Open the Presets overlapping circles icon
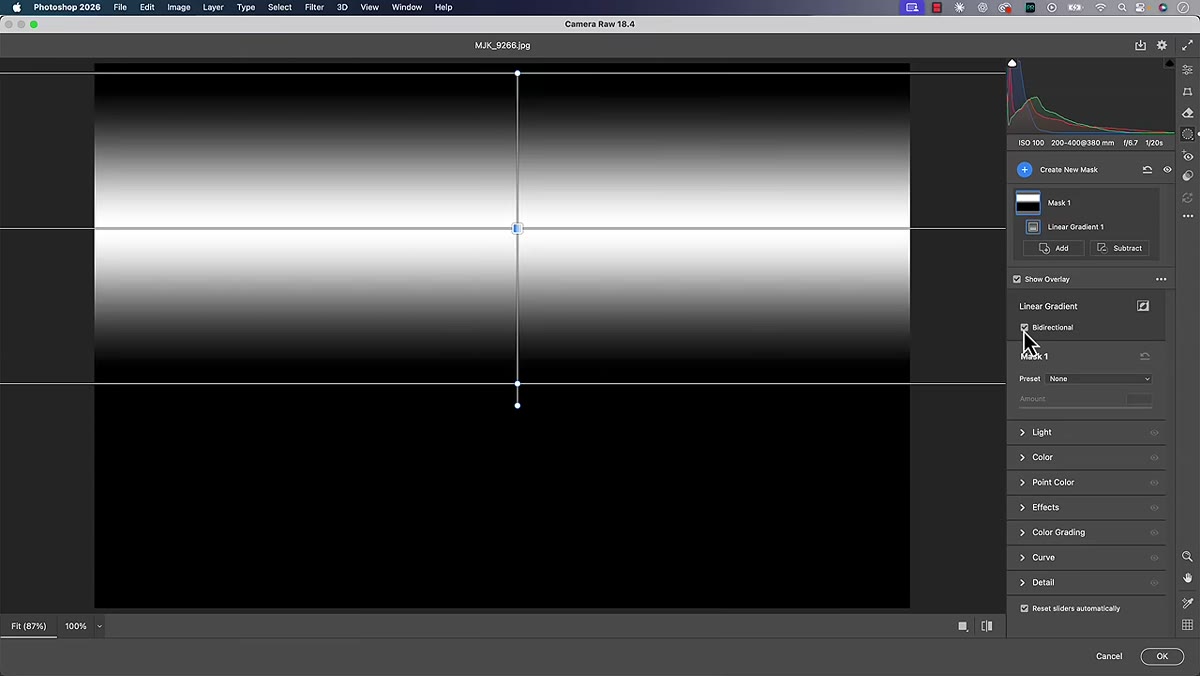Screen dimensions: 1200x676 pyautogui.click(x=1187, y=176)
